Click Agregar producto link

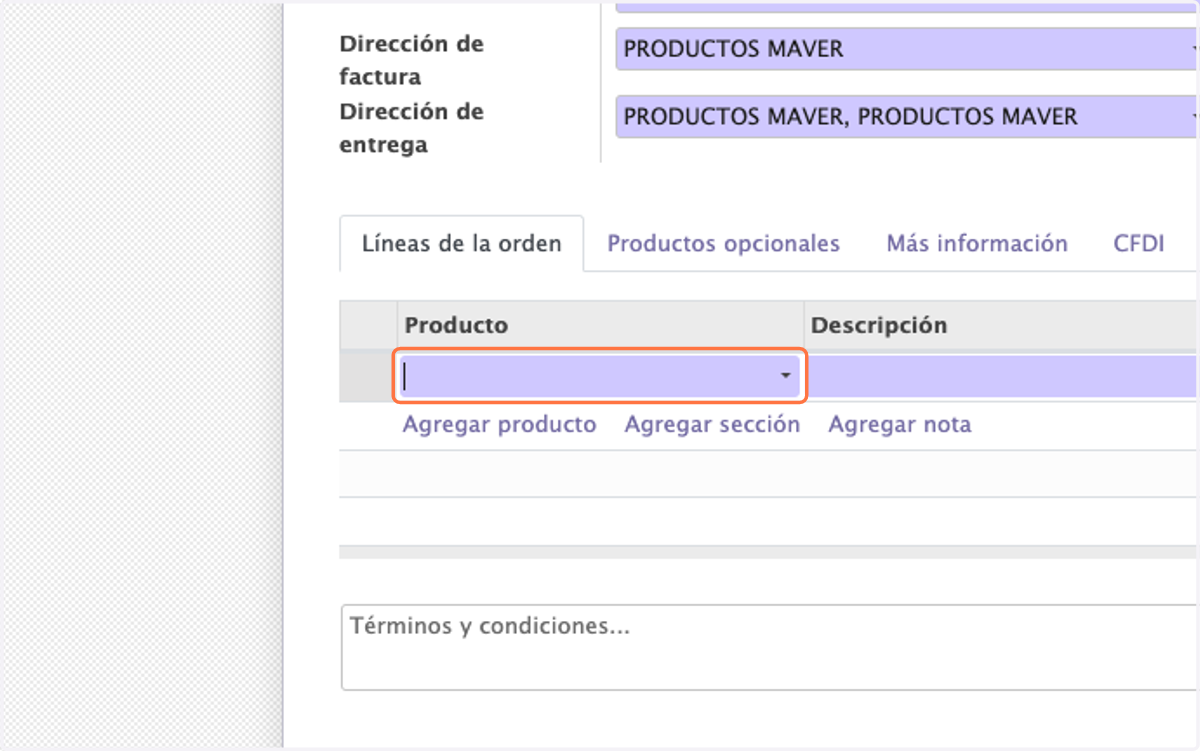(500, 425)
